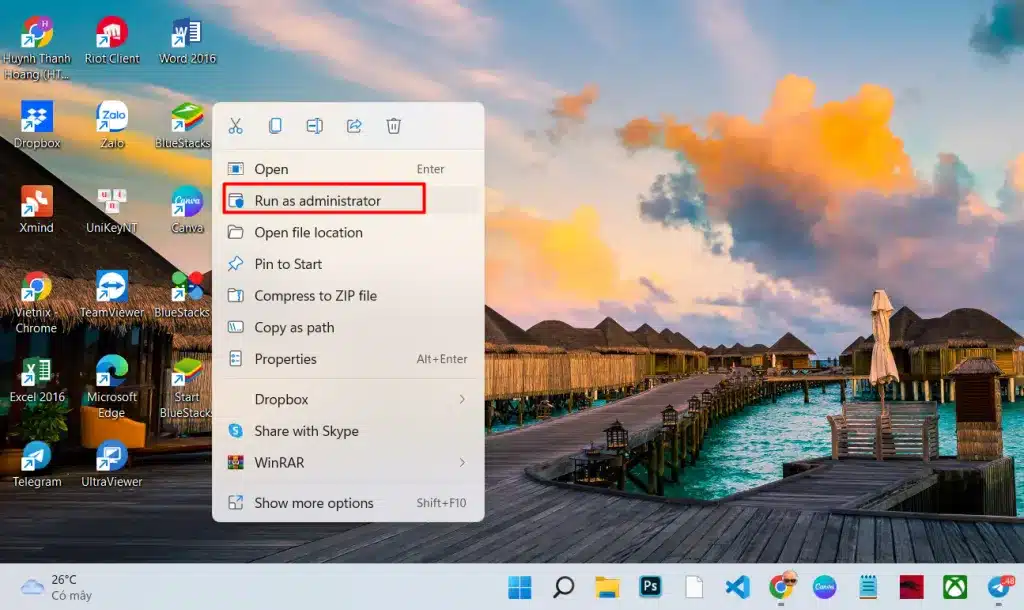The height and width of the screenshot is (610, 1024).
Task: Select Show more options
Action: tap(348, 503)
